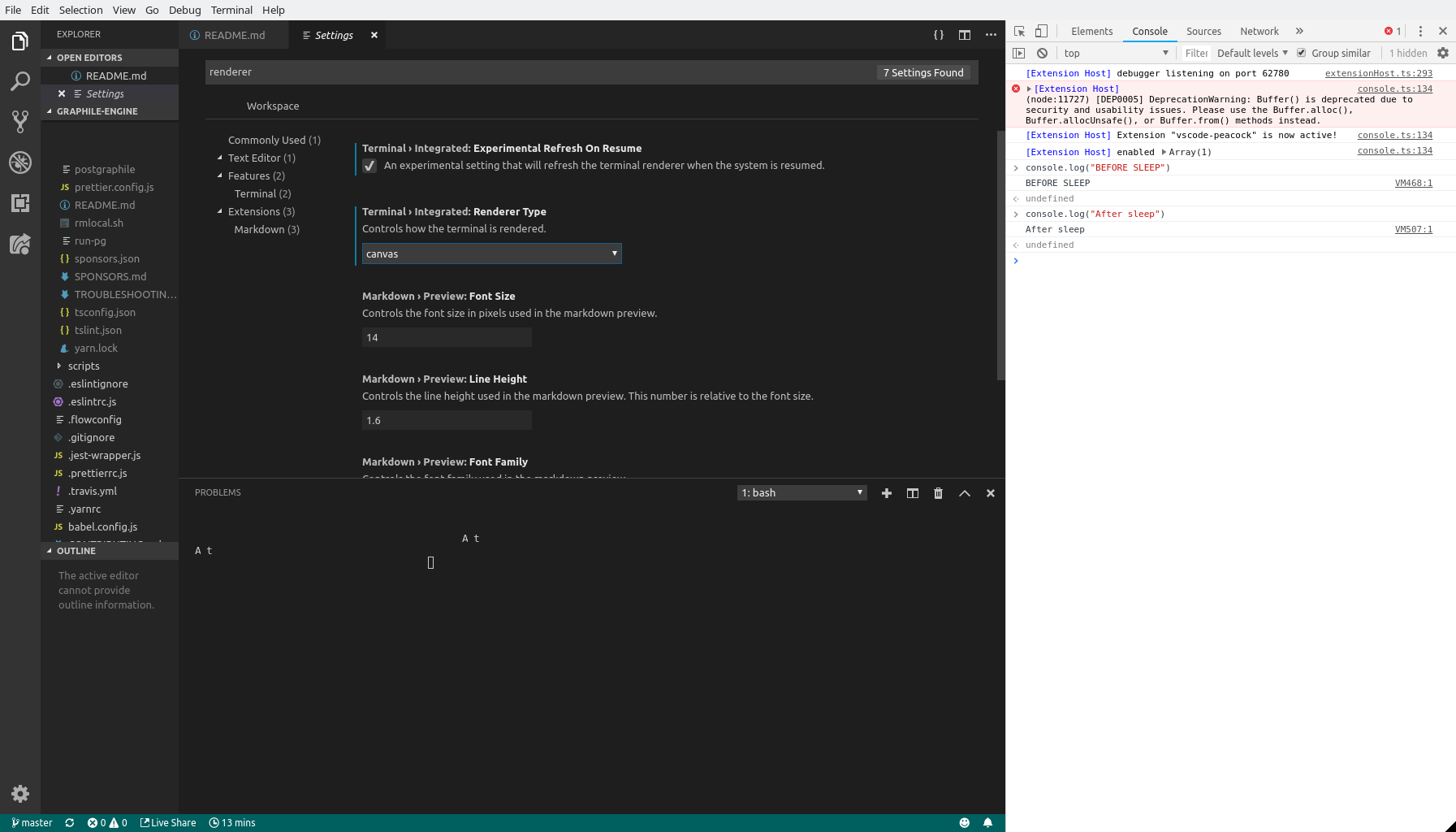Switch to the Network DevTools tab
1456x832 pixels.
click(x=1259, y=31)
